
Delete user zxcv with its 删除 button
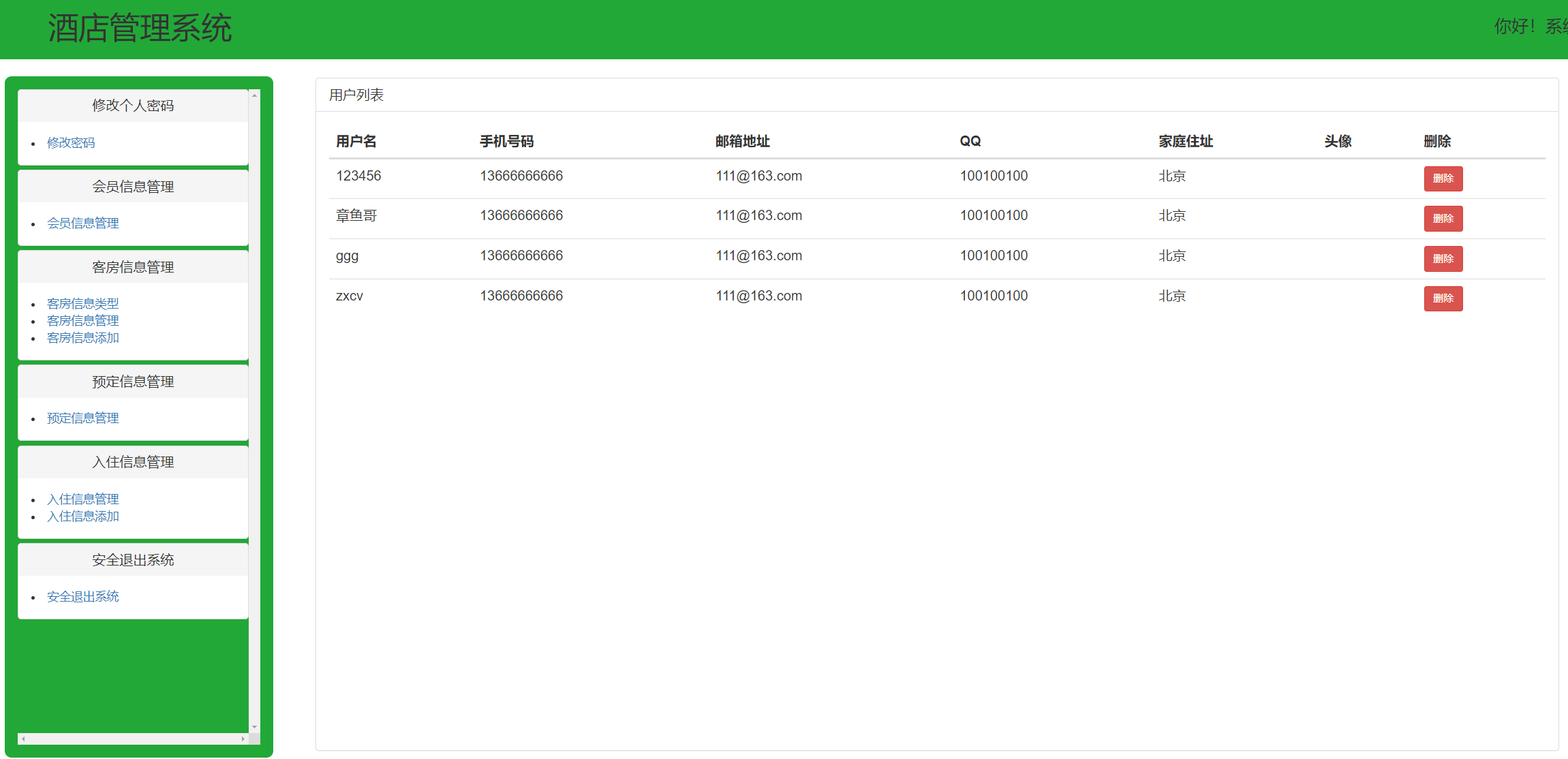(1443, 298)
